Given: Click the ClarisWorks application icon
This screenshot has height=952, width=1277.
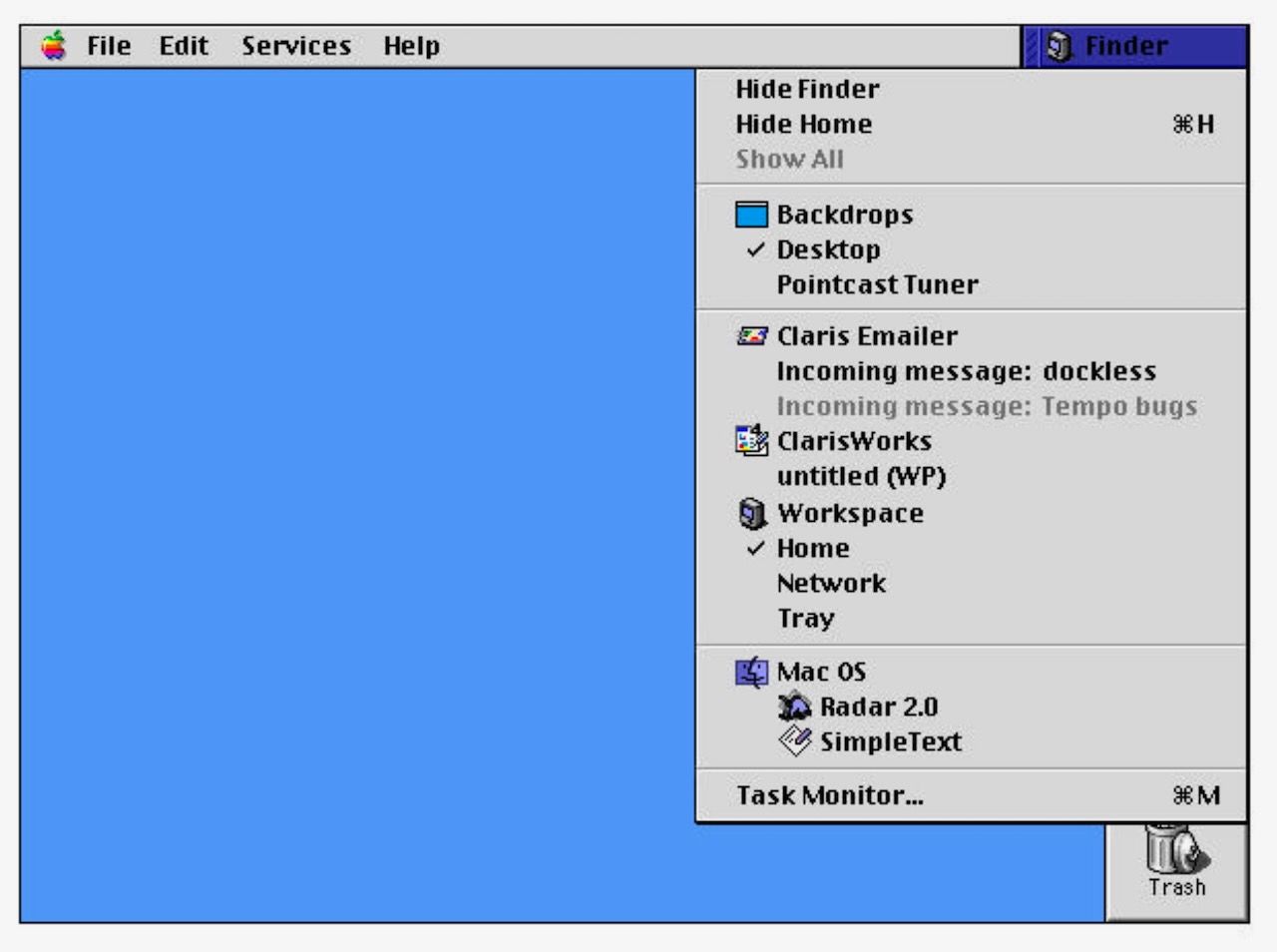Looking at the screenshot, I should [751, 440].
